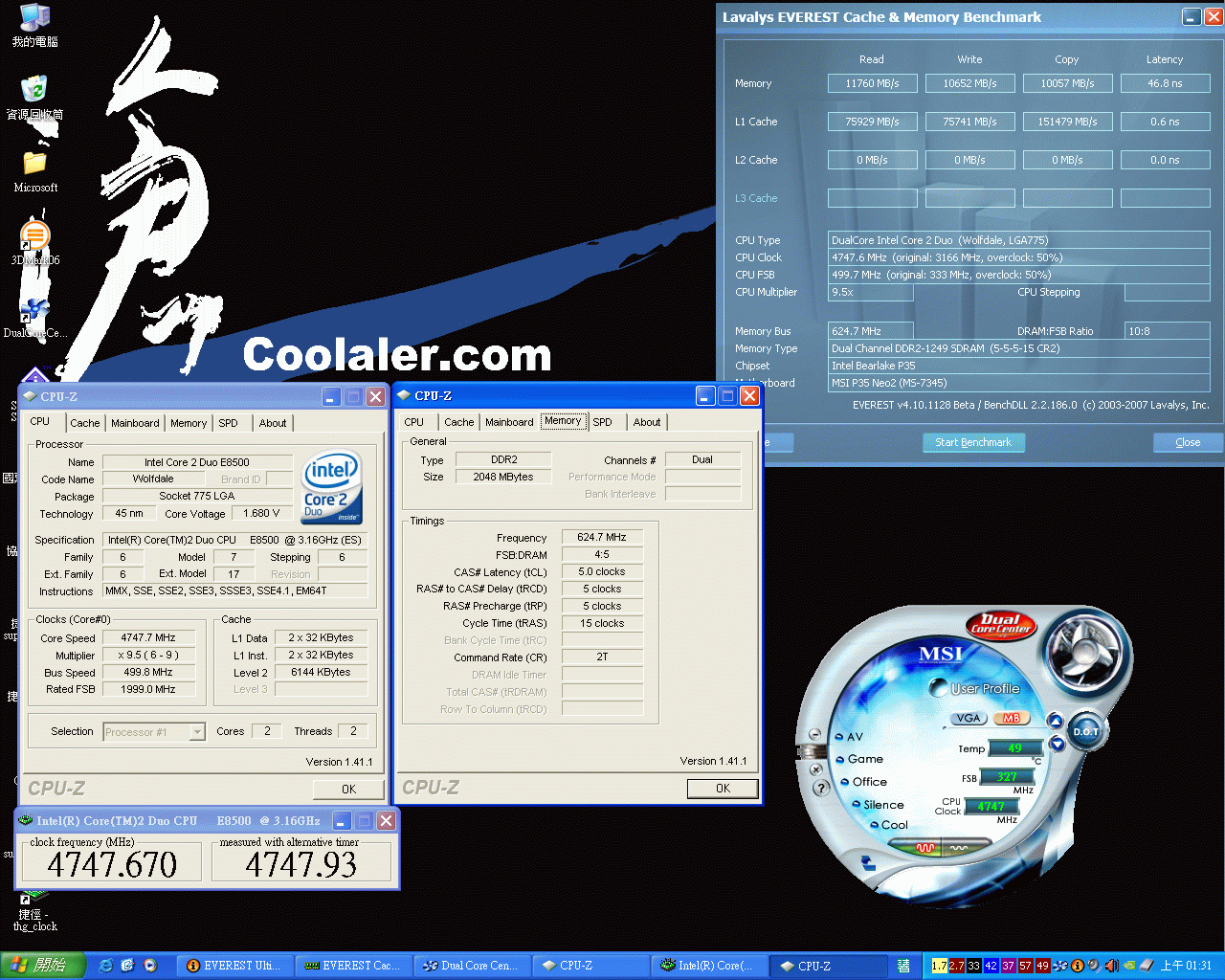The width and height of the screenshot is (1225, 980).
Task: Open Processor #1 selection dropdown
Action: click(x=197, y=732)
